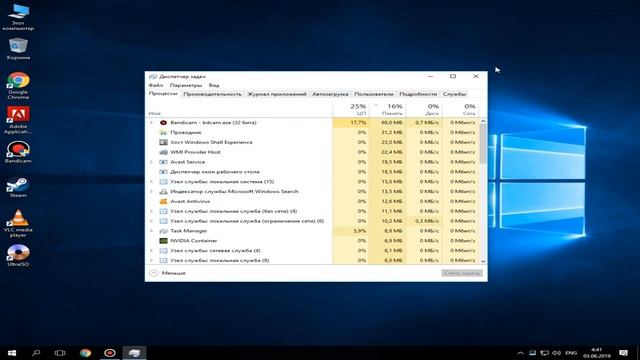Select the Steam desktop shortcut
This screenshot has width=640, height=360.
[18, 187]
